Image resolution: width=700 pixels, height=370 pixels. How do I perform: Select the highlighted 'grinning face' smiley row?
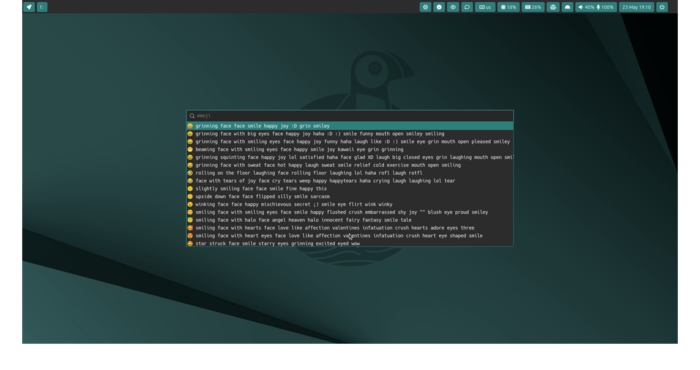(x=350, y=126)
